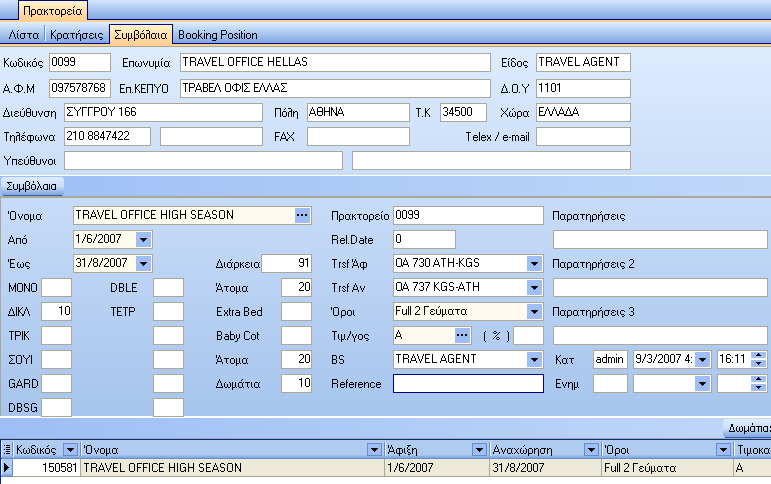Decrease the Ενημ time spinner

click(x=759, y=388)
